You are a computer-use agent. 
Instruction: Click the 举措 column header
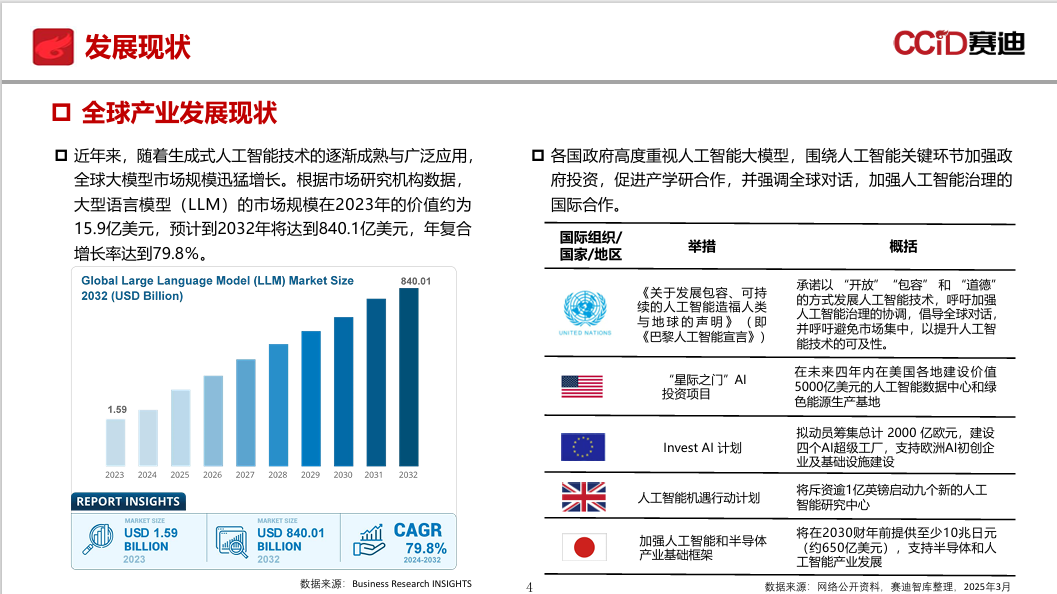point(702,246)
